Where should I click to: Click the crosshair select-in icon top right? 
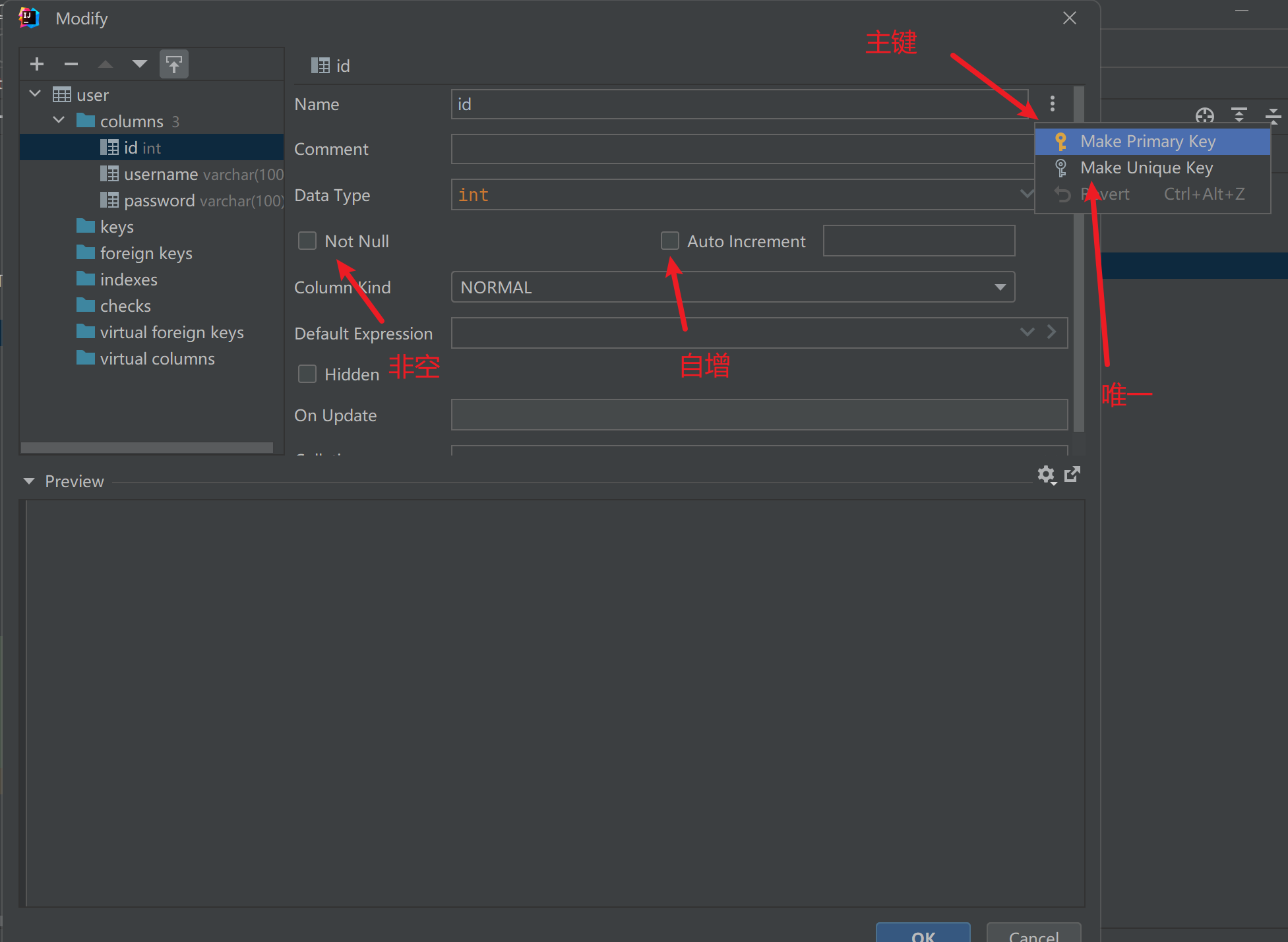(1205, 115)
